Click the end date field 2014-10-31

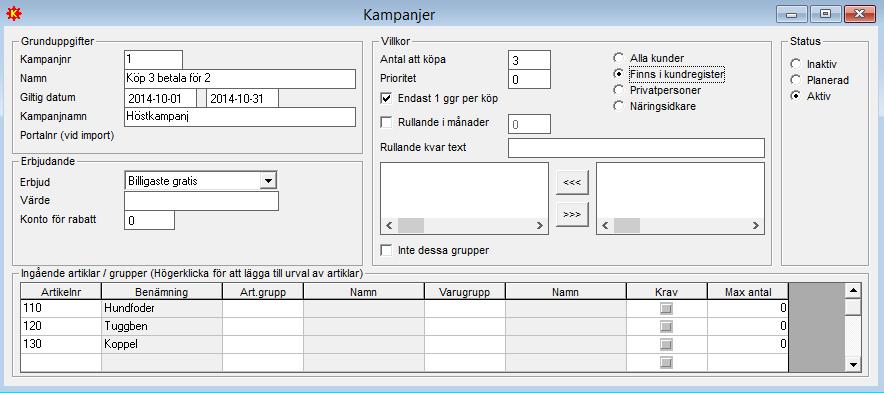pyautogui.click(x=242, y=98)
